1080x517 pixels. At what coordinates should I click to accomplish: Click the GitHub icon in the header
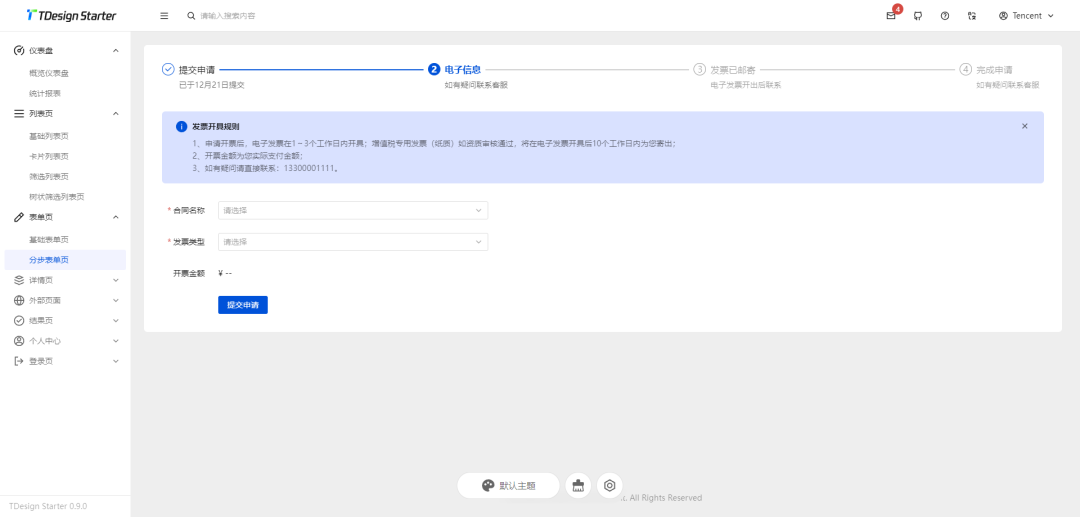point(918,16)
